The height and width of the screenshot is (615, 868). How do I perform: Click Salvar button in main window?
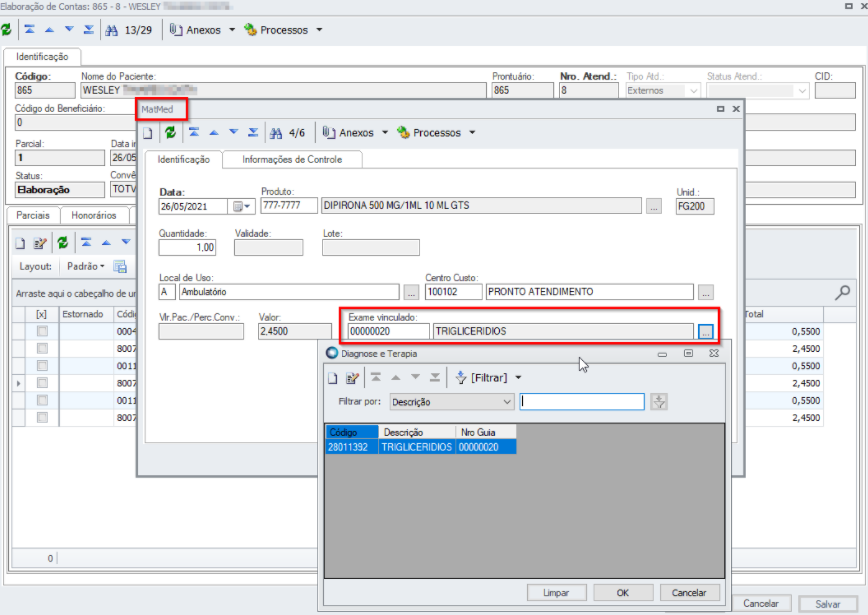coord(828,604)
